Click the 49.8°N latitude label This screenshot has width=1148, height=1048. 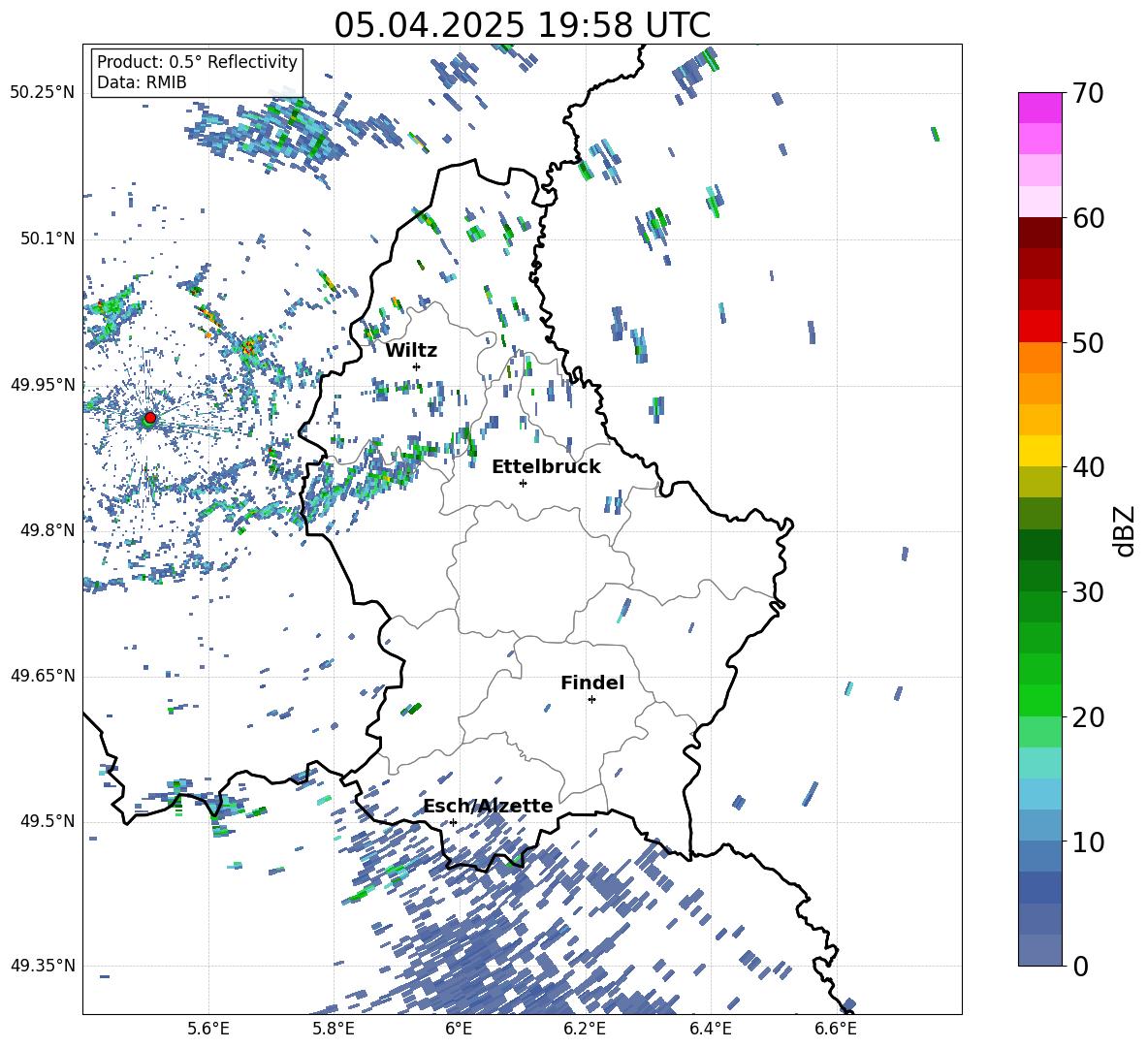point(48,530)
